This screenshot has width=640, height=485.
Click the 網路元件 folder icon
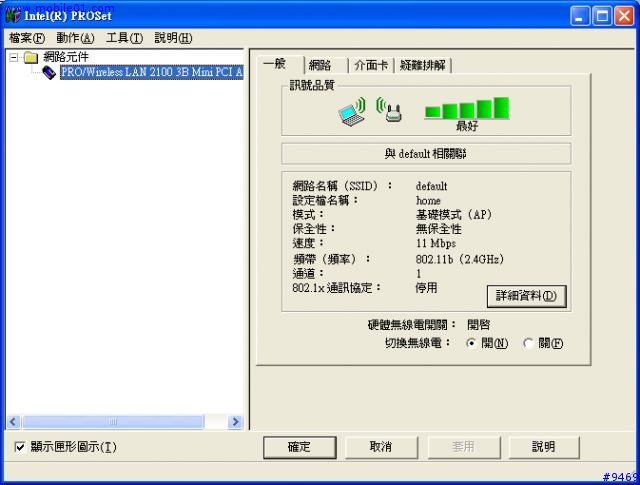coord(31,58)
